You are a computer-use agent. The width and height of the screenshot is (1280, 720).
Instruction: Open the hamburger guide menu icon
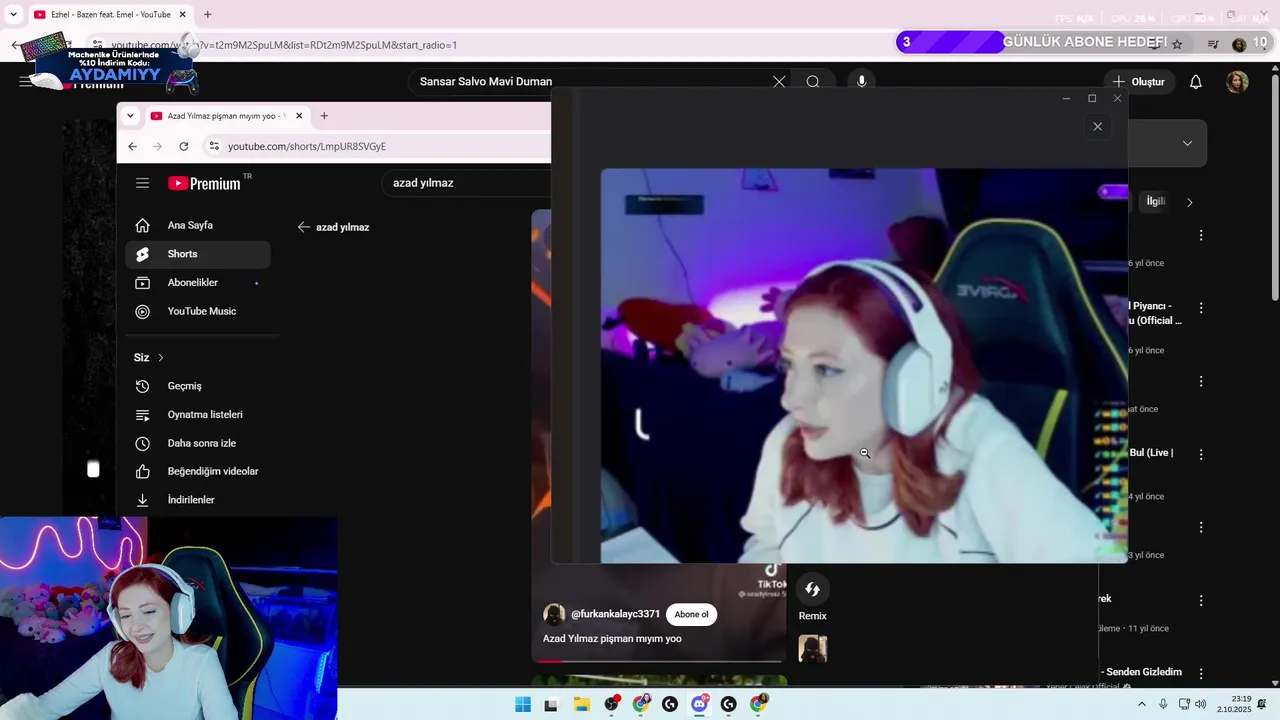[x=143, y=183]
